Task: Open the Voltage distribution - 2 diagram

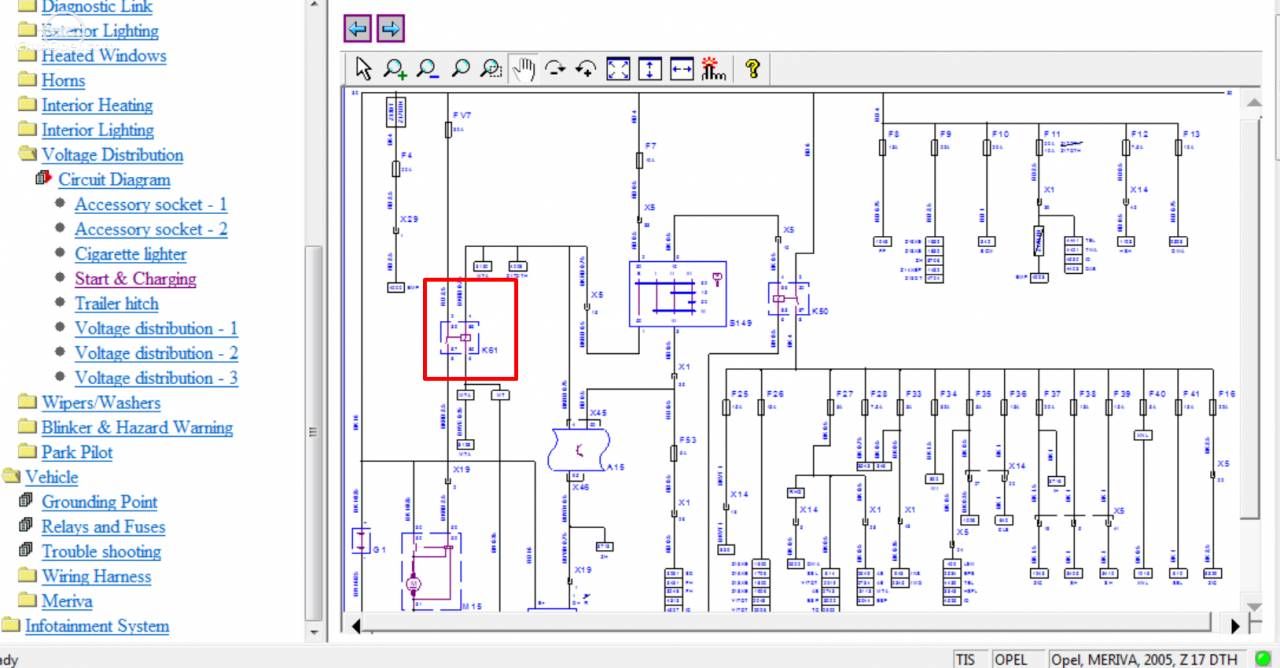Action: pos(157,353)
